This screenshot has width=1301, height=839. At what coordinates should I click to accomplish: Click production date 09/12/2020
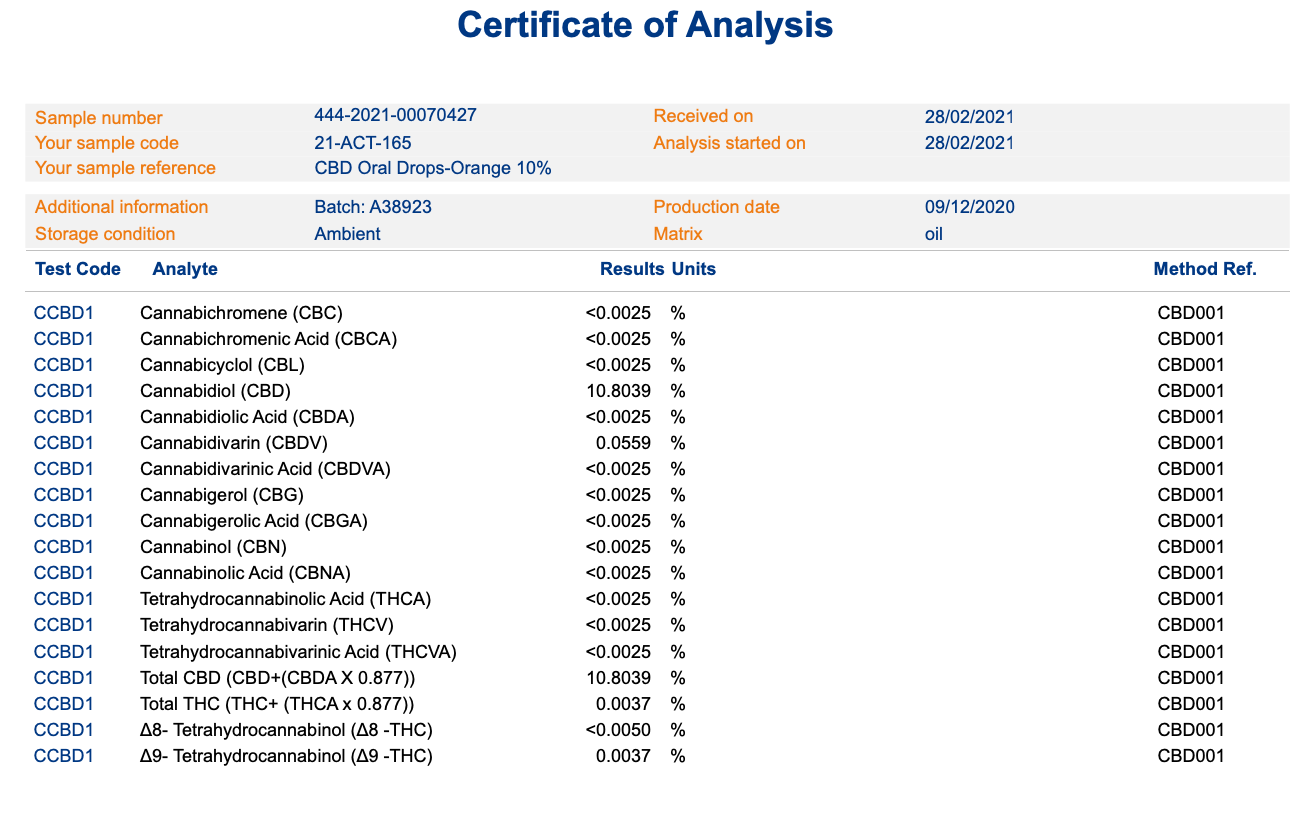pos(970,207)
